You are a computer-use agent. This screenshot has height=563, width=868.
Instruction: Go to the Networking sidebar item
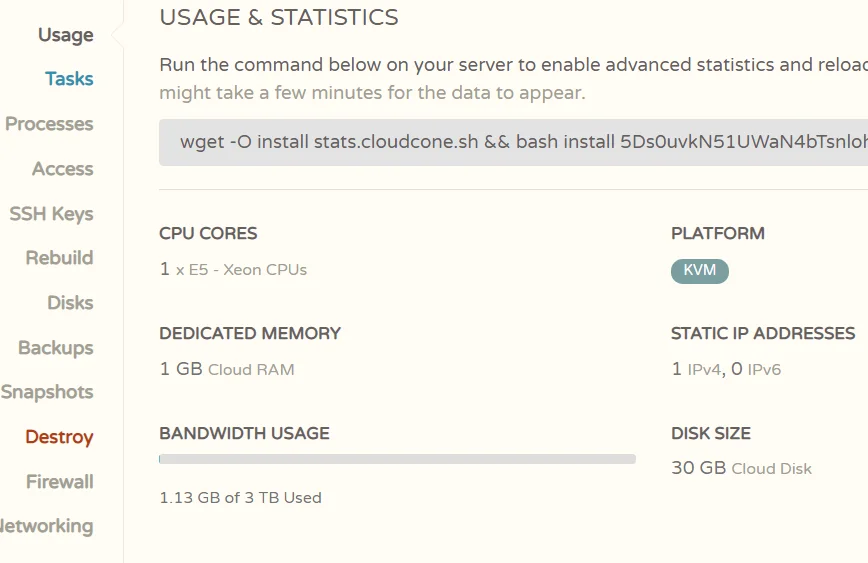(x=47, y=526)
